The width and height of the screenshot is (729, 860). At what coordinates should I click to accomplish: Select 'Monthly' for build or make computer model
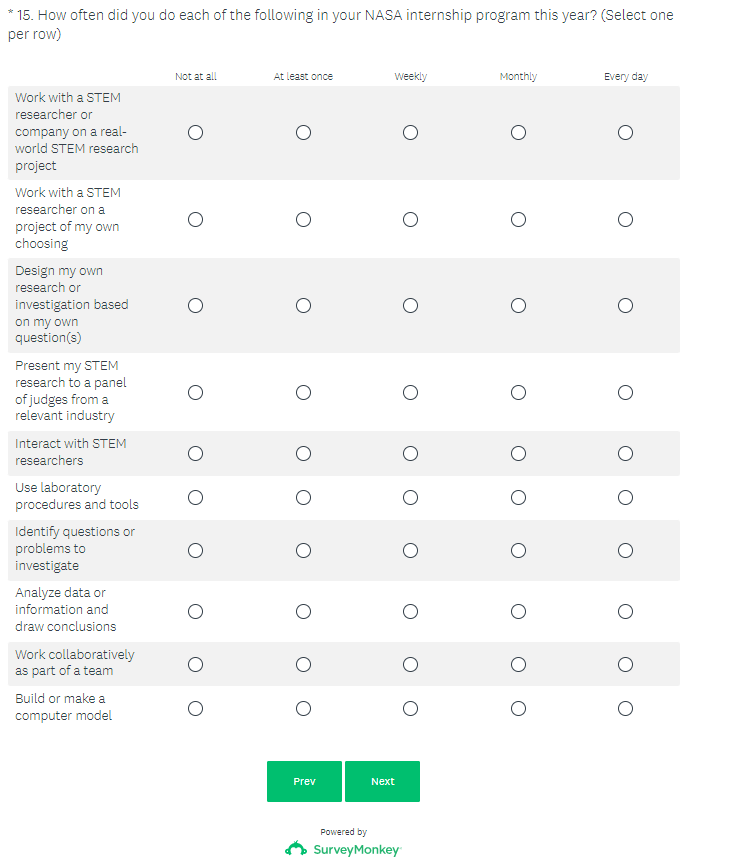click(518, 708)
